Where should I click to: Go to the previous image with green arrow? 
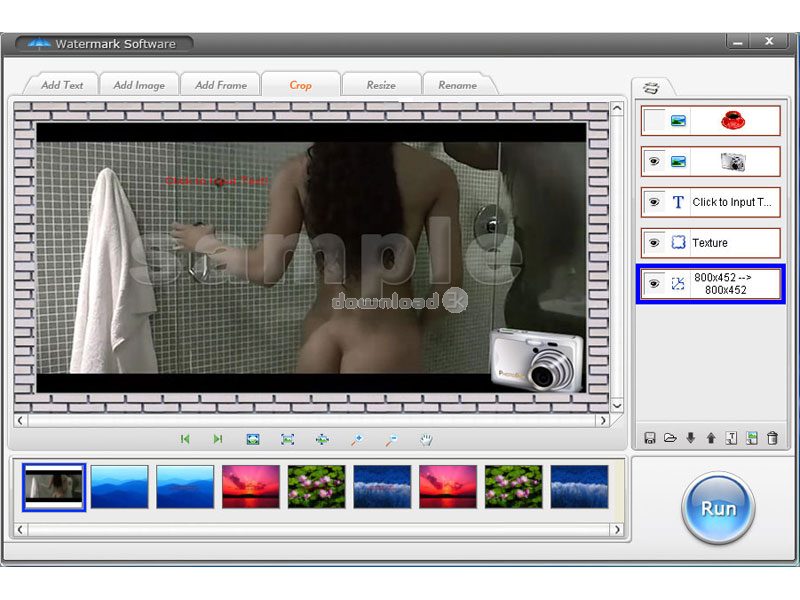pos(185,439)
